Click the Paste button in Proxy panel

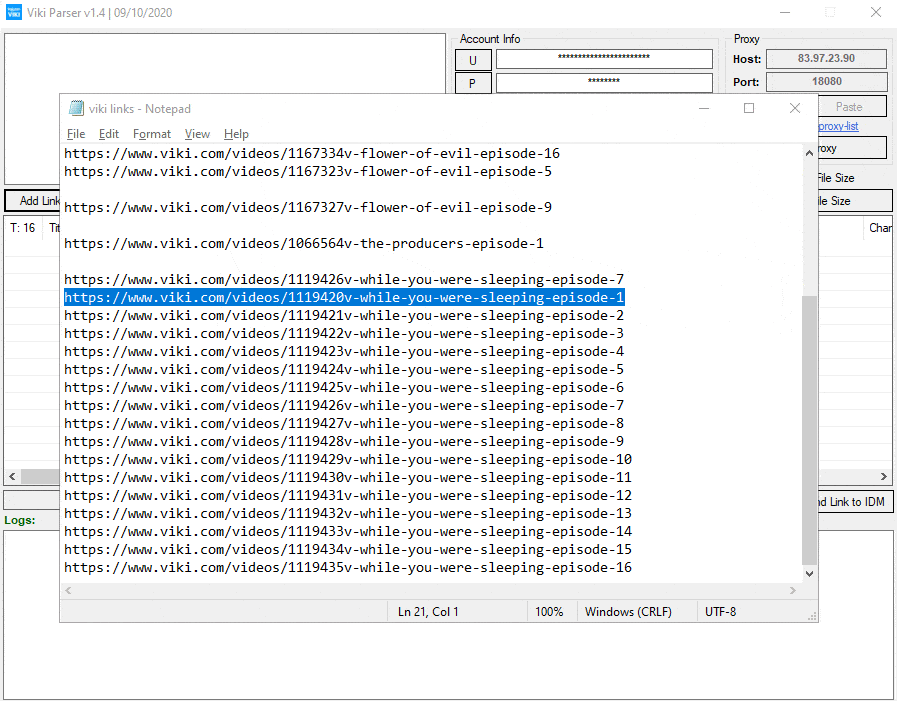[852, 107]
